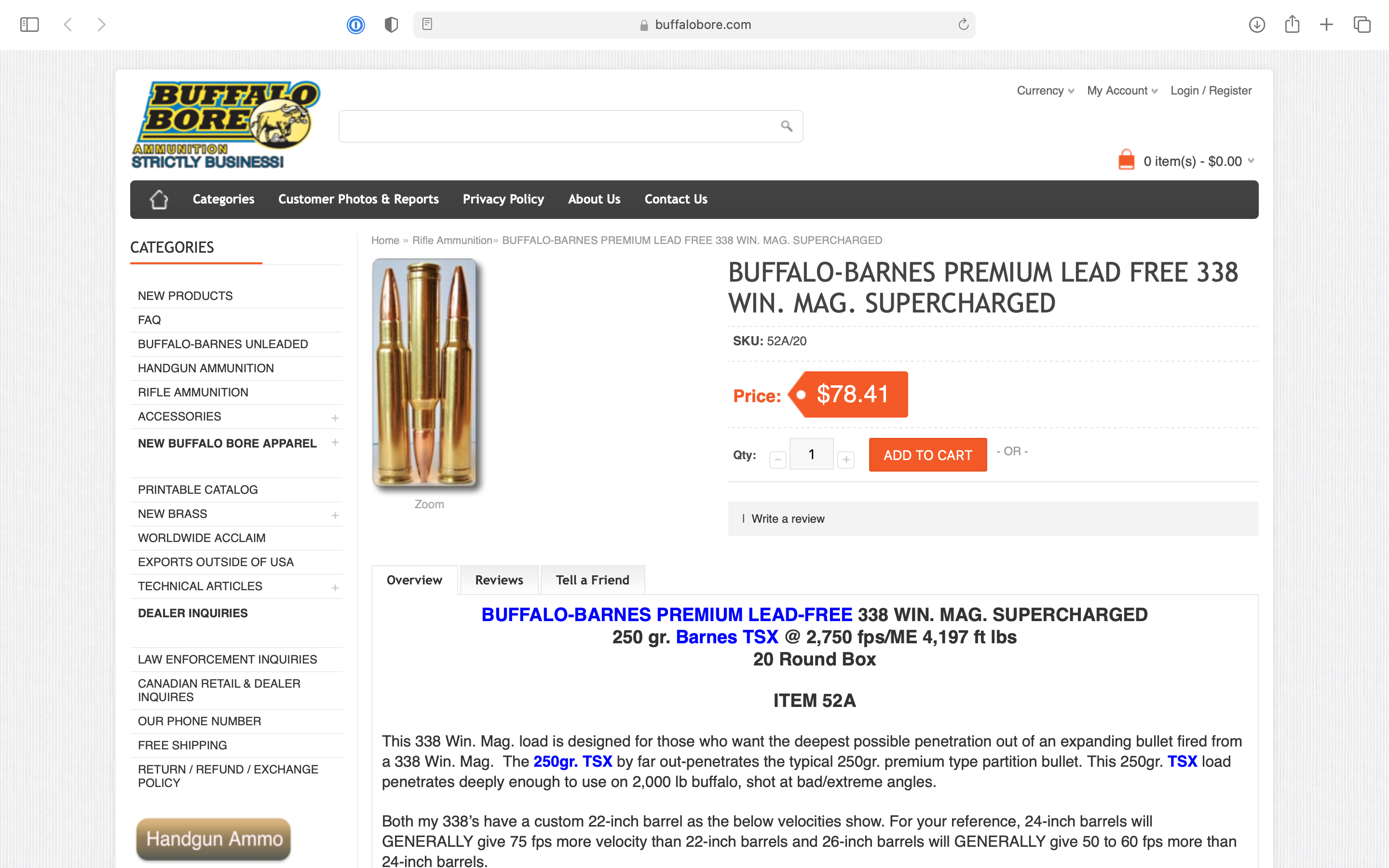Decrease quantity with minus stepper

click(778, 459)
